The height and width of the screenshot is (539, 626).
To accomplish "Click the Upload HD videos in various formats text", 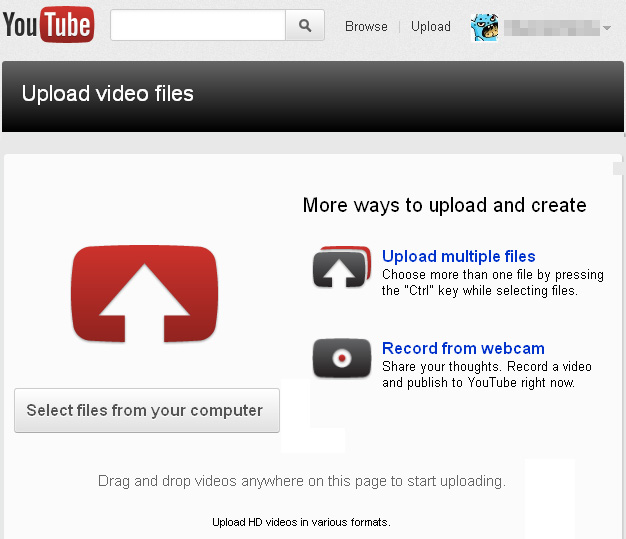I will point(301,522).
